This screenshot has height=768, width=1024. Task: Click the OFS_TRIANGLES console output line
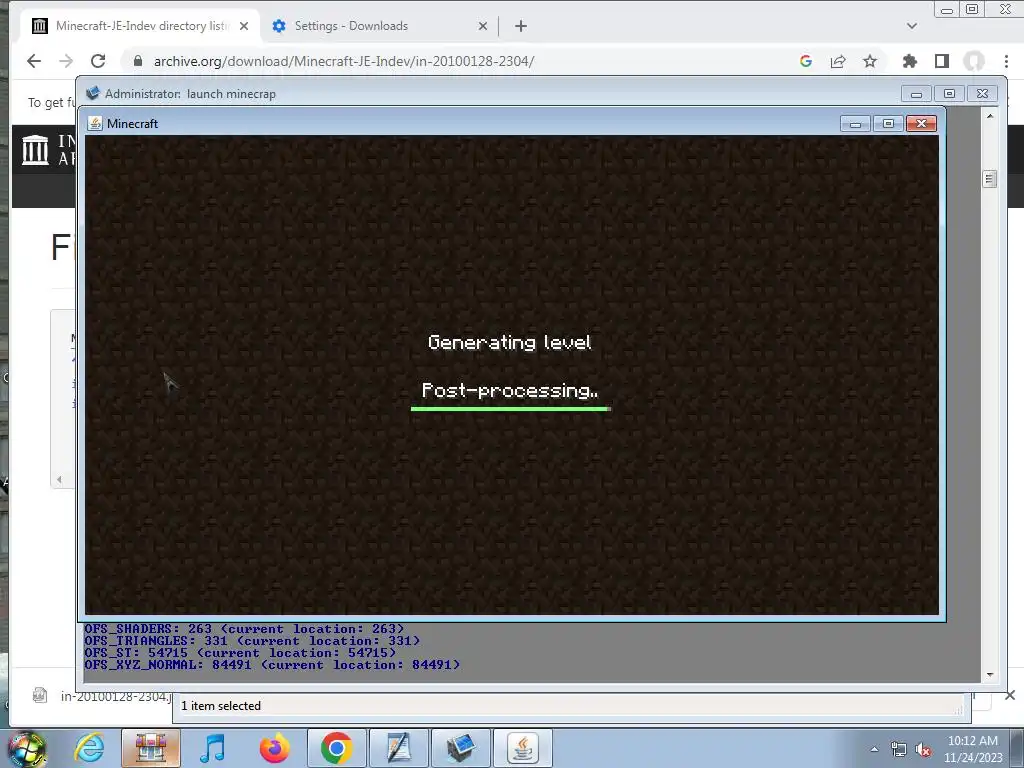[252, 641]
